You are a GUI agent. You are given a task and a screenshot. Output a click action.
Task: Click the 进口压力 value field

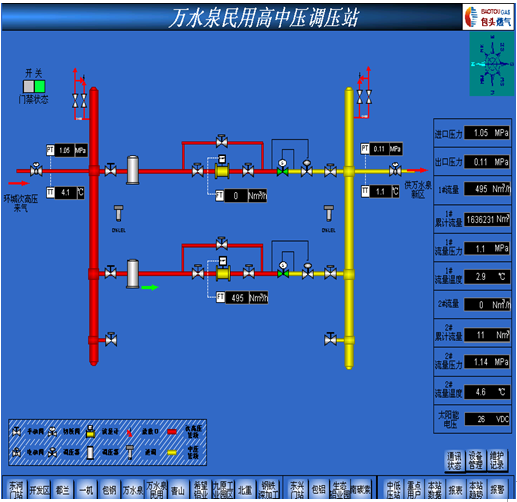[x=487, y=133]
